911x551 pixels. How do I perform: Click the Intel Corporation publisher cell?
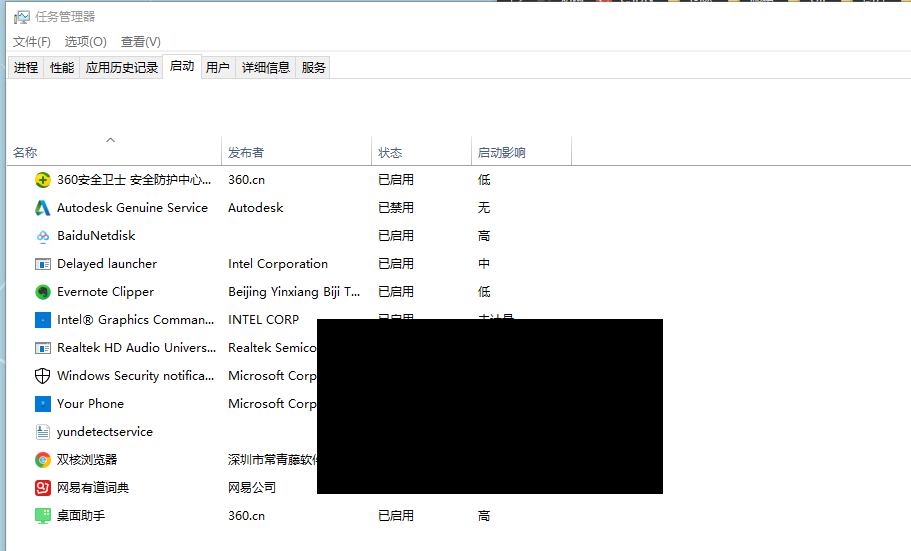tap(278, 264)
